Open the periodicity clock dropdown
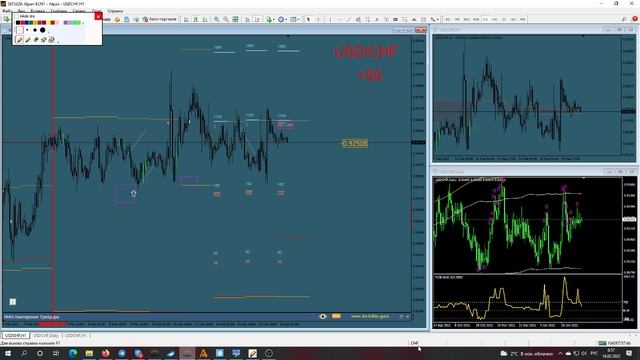 coord(282,19)
